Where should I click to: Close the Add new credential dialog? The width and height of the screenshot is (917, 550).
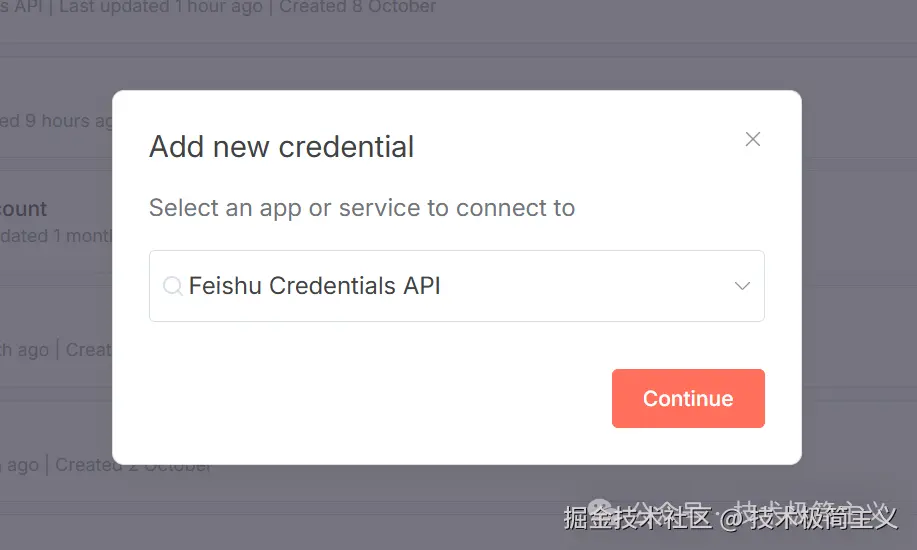pyautogui.click(x=753, y=139)
